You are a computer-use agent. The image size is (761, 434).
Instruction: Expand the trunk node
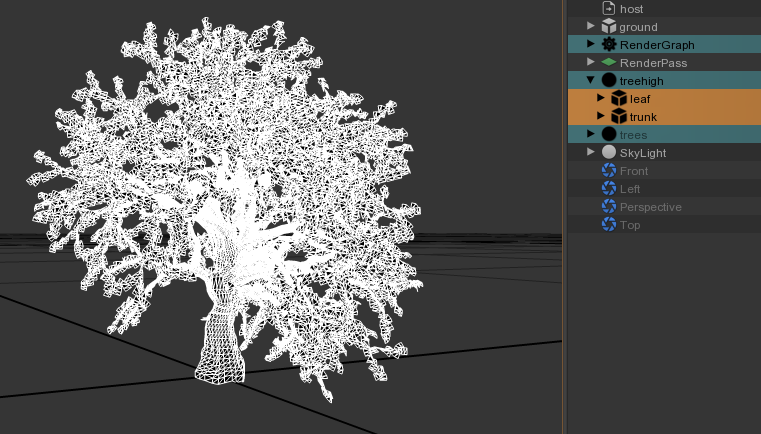coord(601,116)
